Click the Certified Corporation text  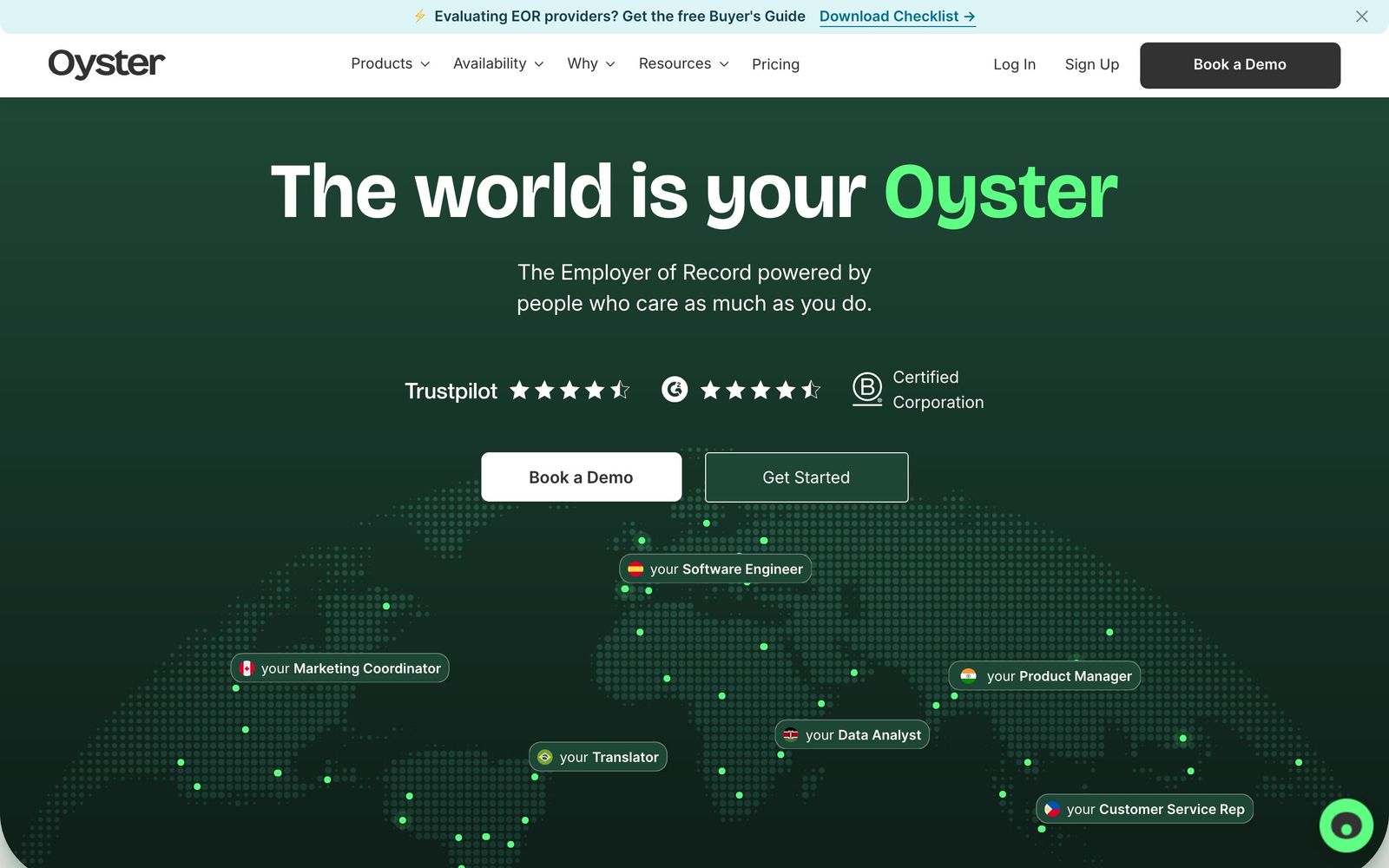tap(938, 390)
